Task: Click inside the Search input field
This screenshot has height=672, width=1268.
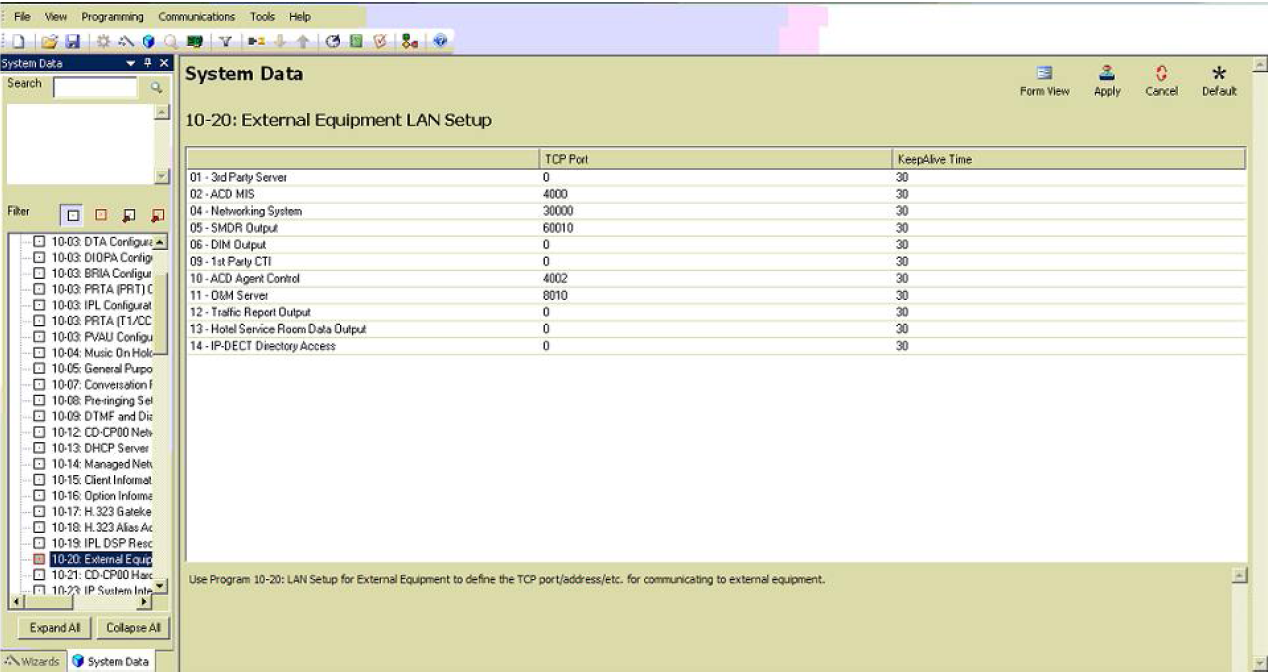Action: pyautogui.click(x=95, y=88)
